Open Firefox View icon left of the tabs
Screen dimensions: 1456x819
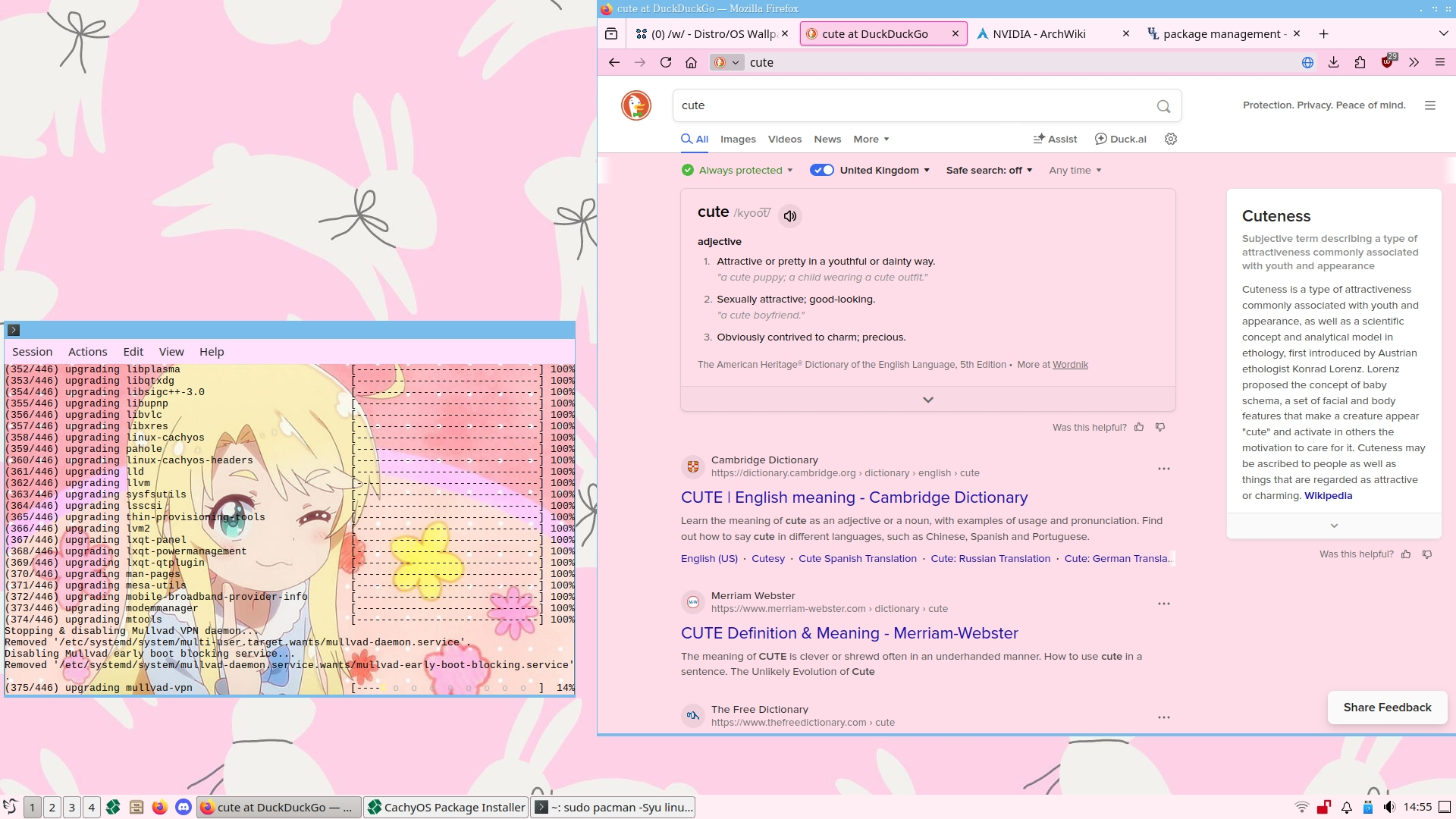pyautogui.click(x=611, y=34)
